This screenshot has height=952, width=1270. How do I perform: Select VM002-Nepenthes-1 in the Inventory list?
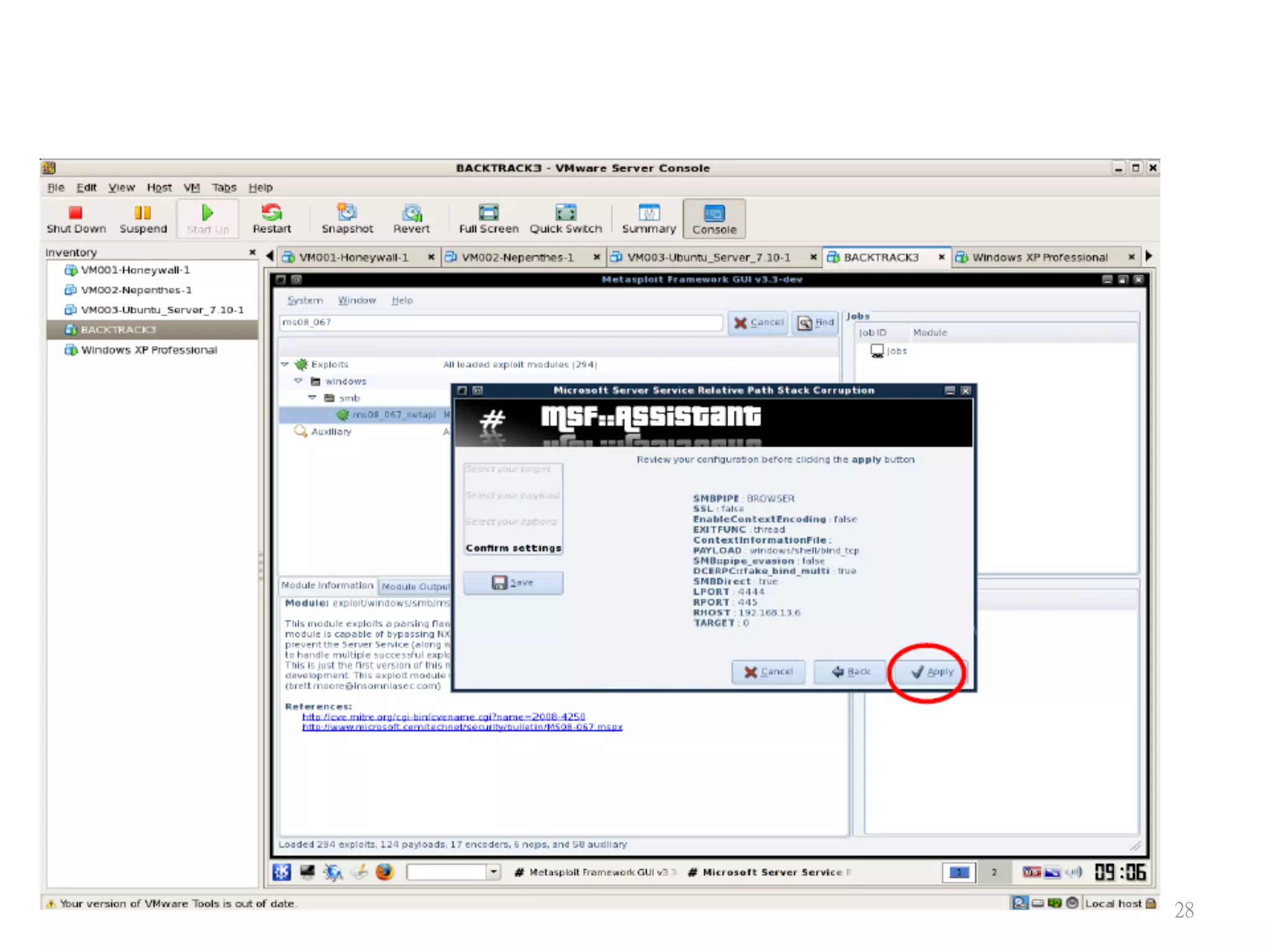136,290
